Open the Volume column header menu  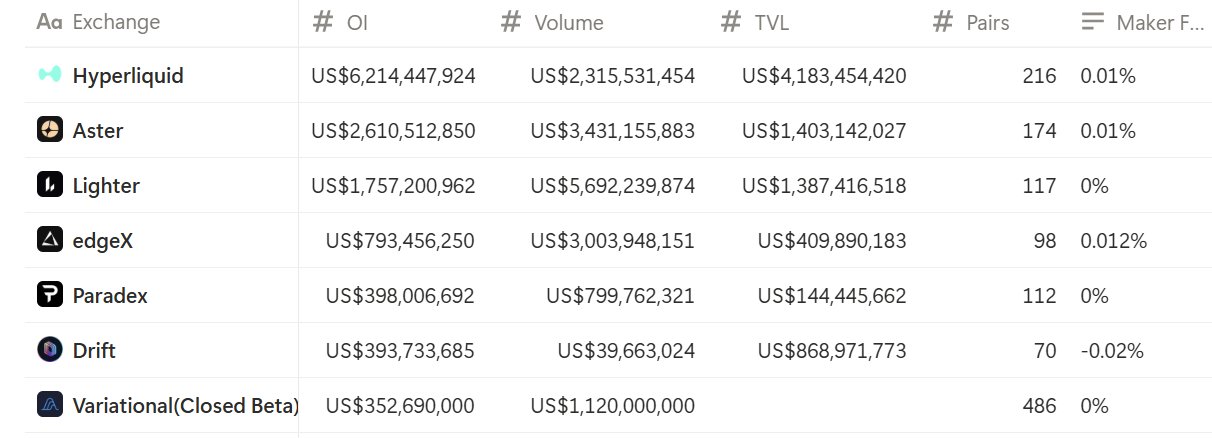click(568, 22)
